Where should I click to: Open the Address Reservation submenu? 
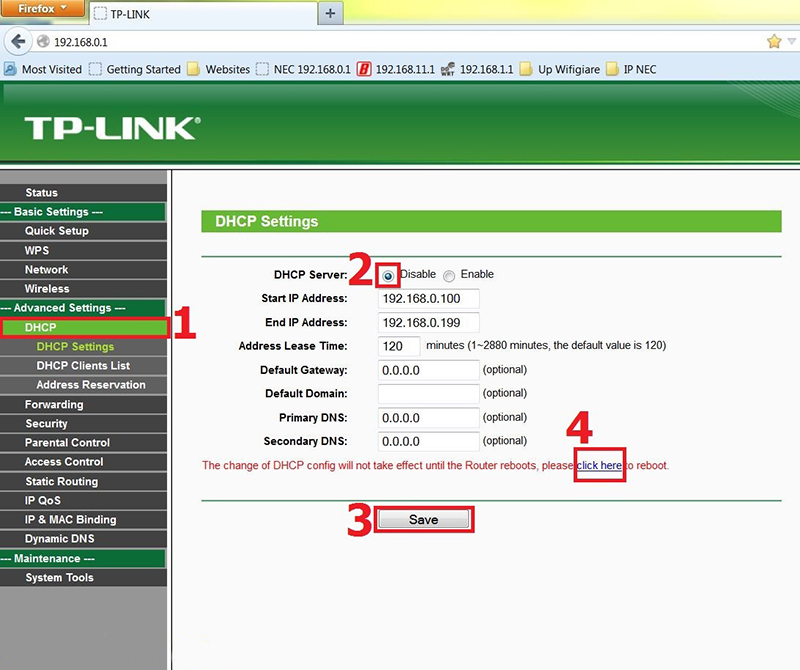pos(83,385)
